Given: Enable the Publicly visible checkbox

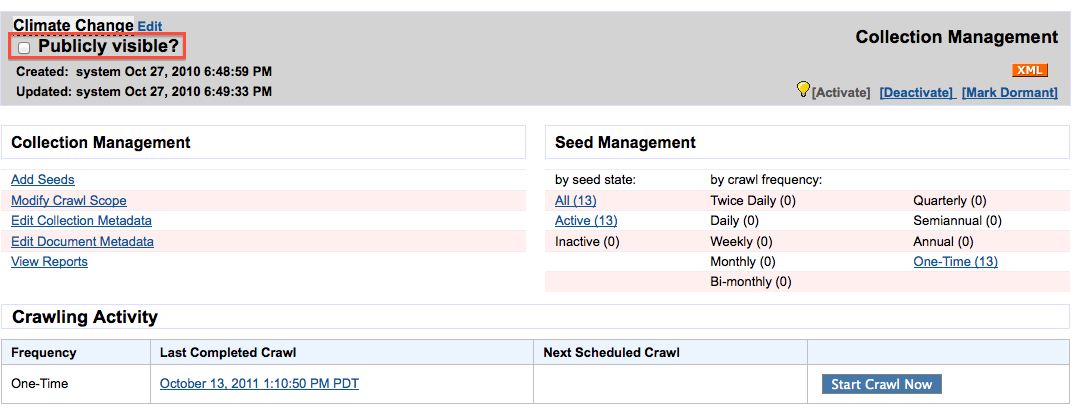Looking at the screenshot, I should pos(24,47).
